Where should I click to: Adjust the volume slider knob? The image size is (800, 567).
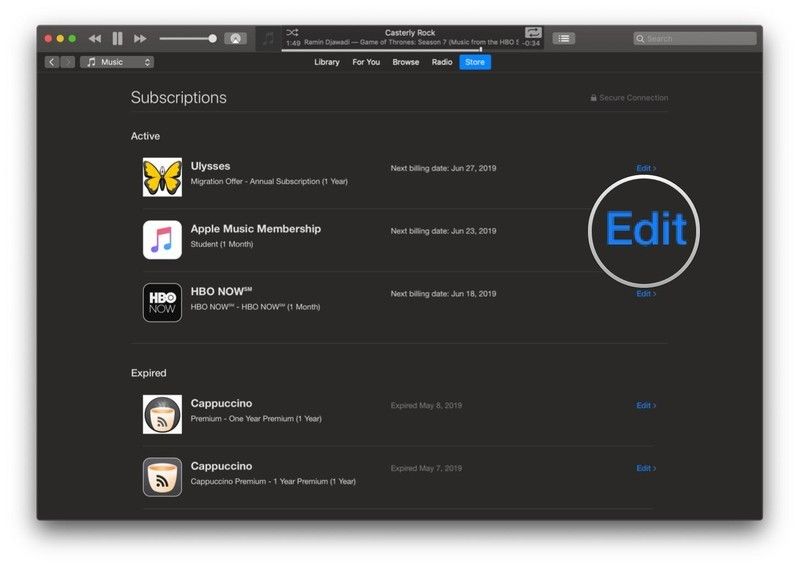[x=212, y=38]
